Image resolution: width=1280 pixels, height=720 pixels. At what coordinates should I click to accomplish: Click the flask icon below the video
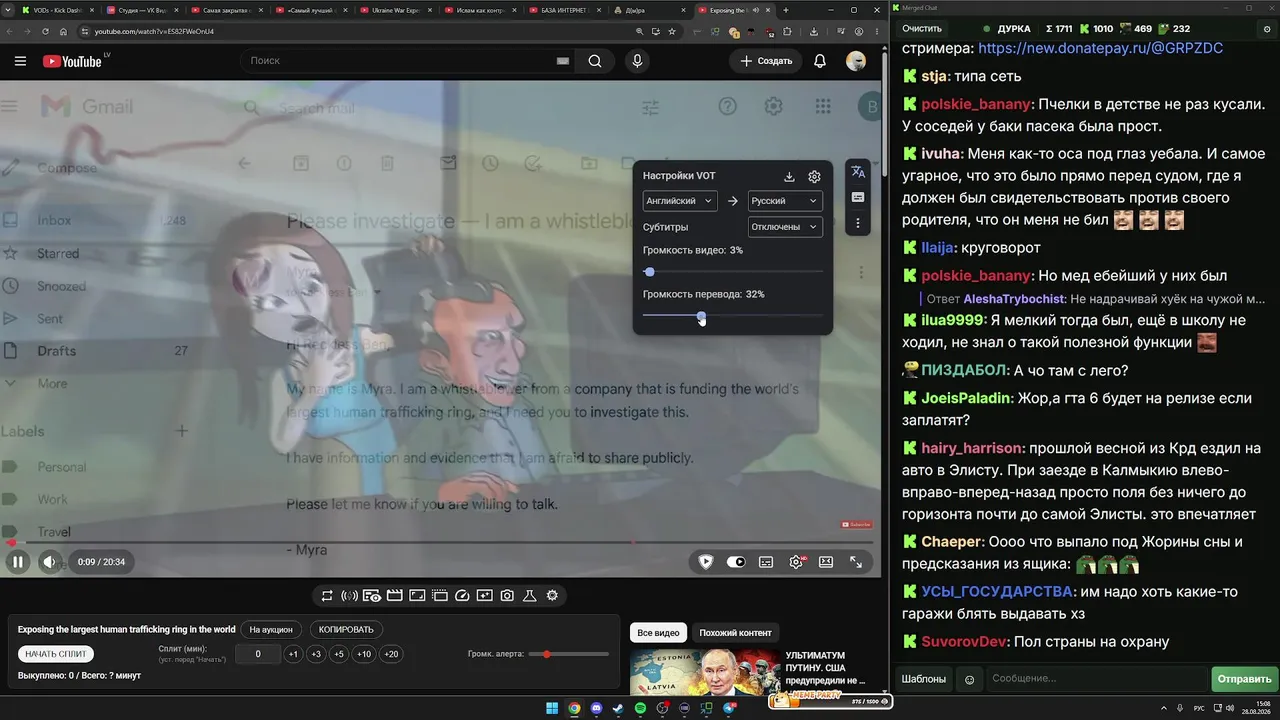[530, 596]
